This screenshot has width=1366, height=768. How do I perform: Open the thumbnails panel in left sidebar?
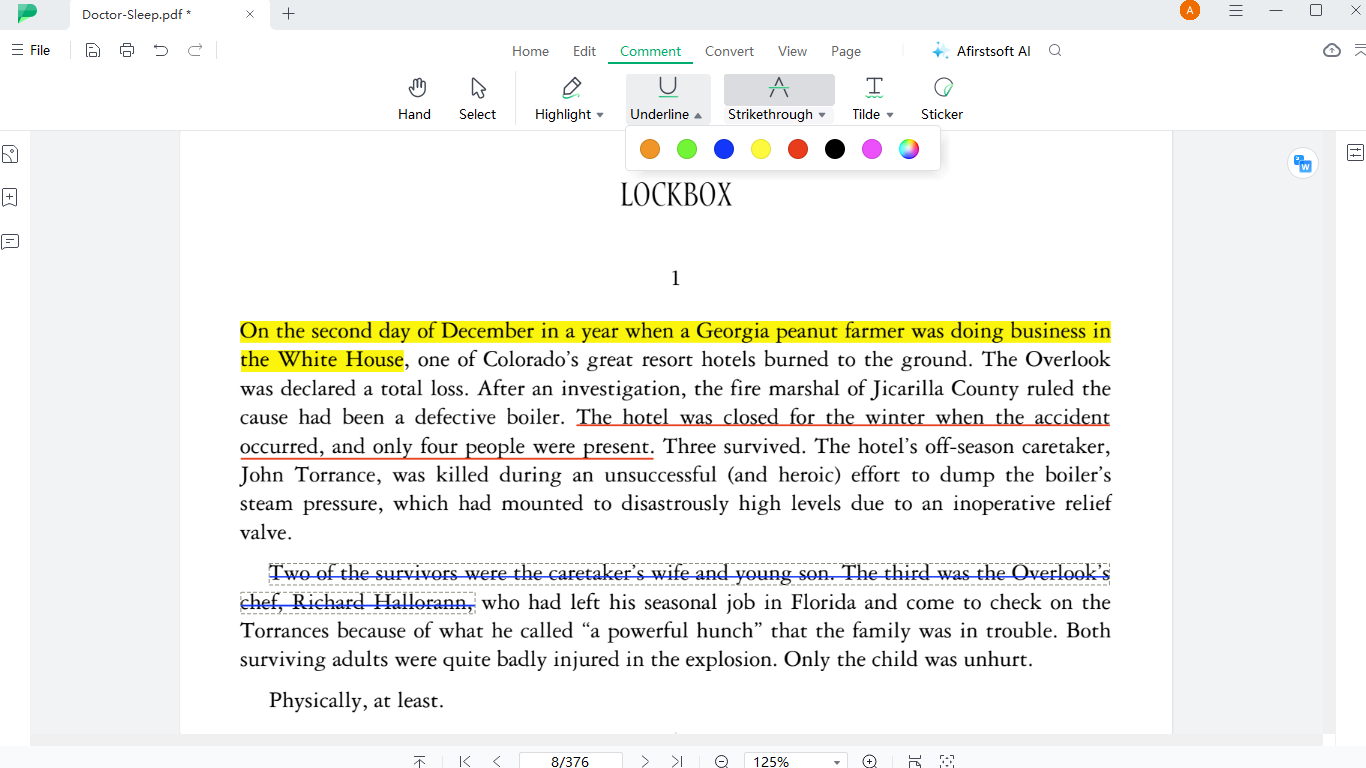tap(10, 154)
